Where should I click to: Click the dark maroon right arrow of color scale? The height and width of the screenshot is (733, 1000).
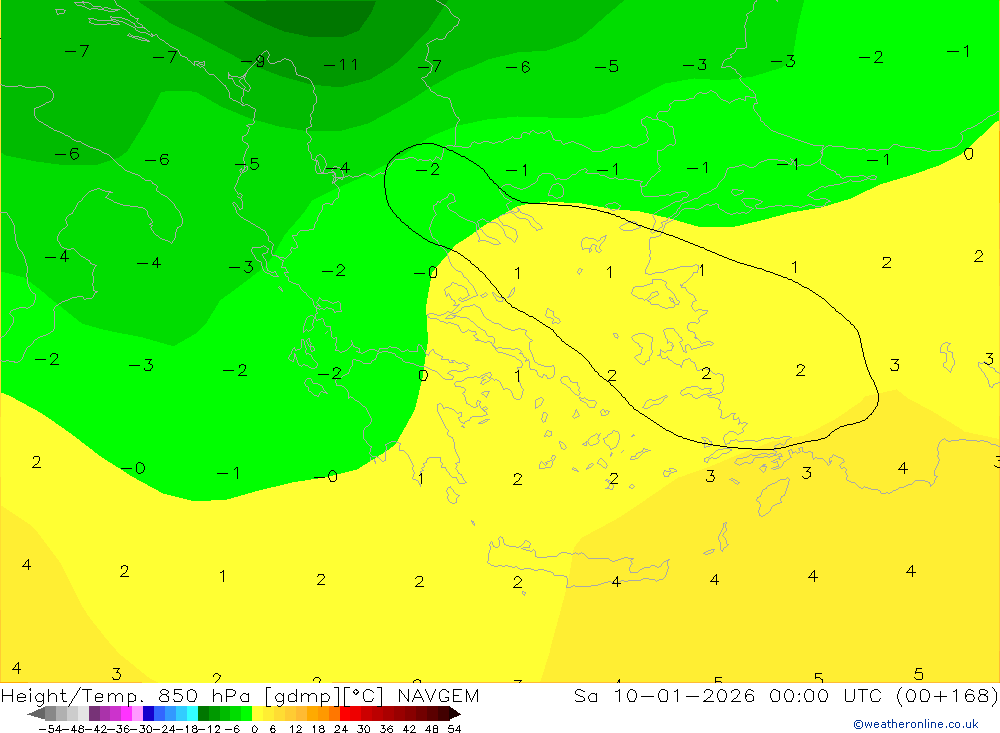click(x=455, y=714)
